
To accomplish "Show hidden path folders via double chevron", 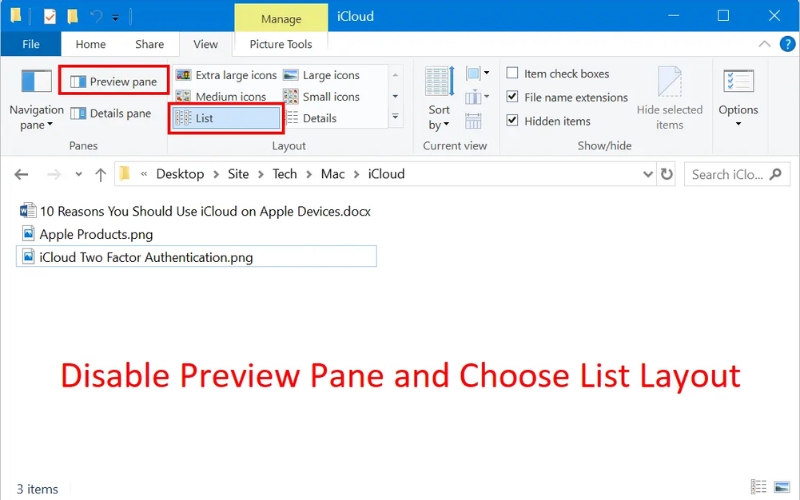I will pos(144,174).
